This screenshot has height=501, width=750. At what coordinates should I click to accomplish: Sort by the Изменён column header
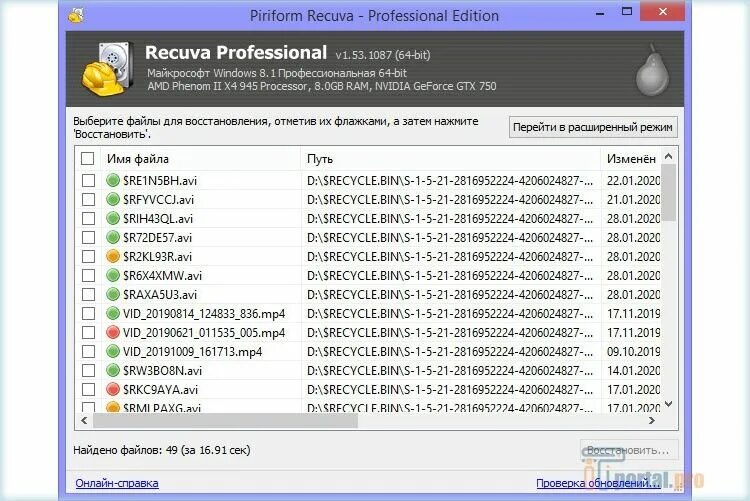click(631, 159)
